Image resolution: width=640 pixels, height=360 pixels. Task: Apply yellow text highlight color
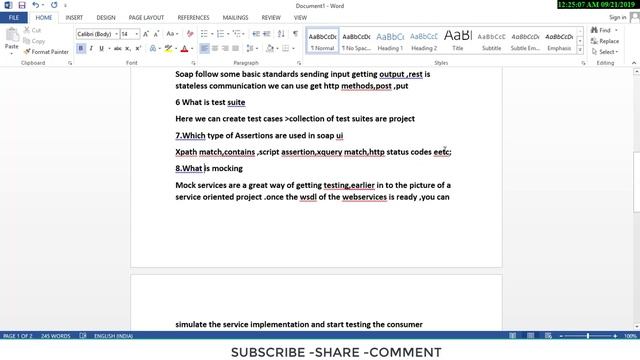(168, 49)
